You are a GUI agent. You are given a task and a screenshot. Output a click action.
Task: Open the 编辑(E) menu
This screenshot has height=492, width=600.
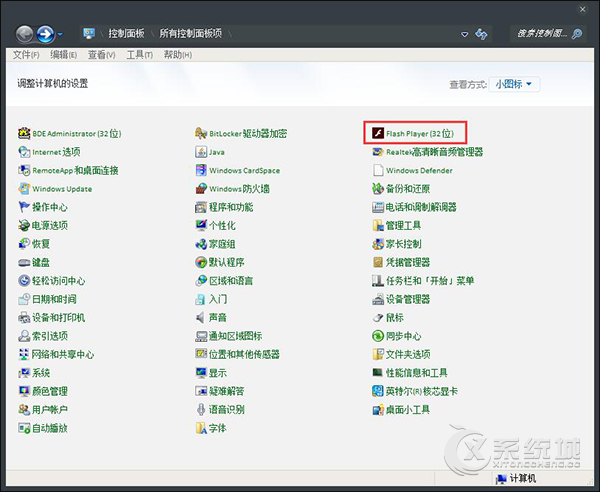[64, 55]
